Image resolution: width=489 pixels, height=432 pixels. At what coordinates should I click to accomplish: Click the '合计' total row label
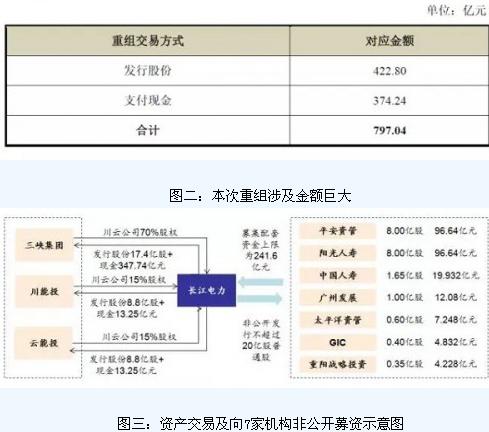[148, 130]
